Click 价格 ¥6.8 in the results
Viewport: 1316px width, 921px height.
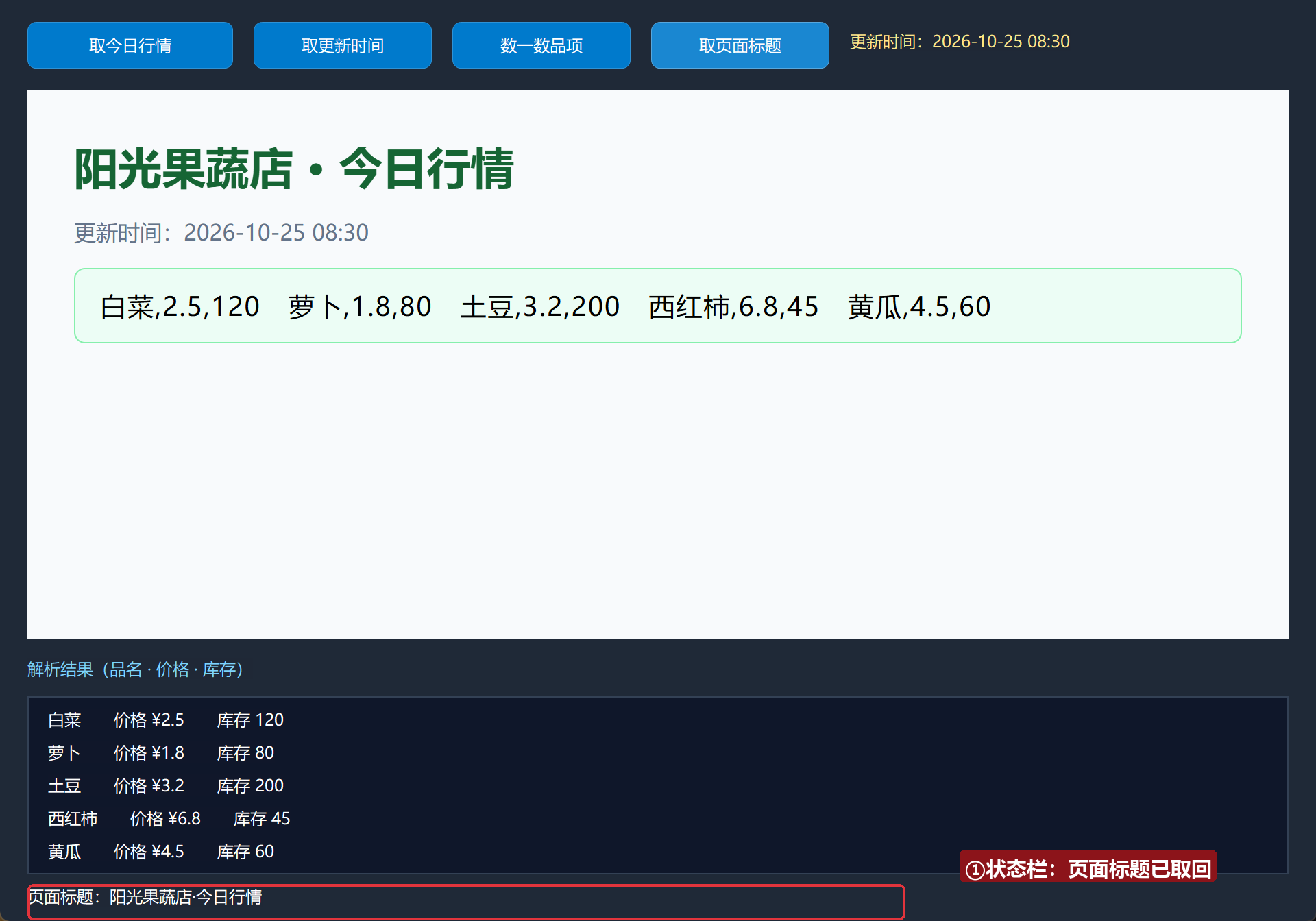(x=165, y=819)
